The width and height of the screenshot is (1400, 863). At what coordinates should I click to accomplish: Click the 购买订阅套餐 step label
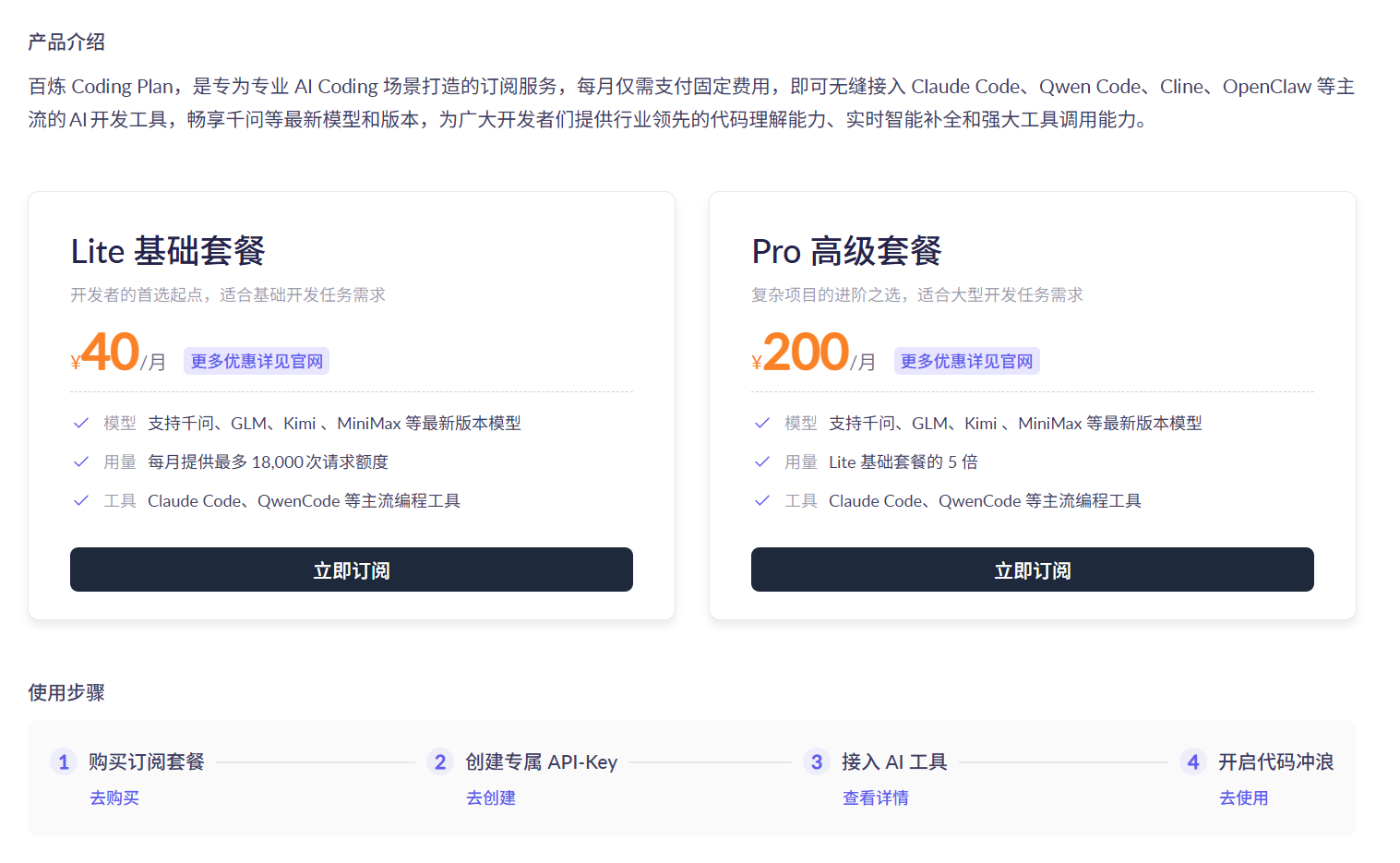147,761
